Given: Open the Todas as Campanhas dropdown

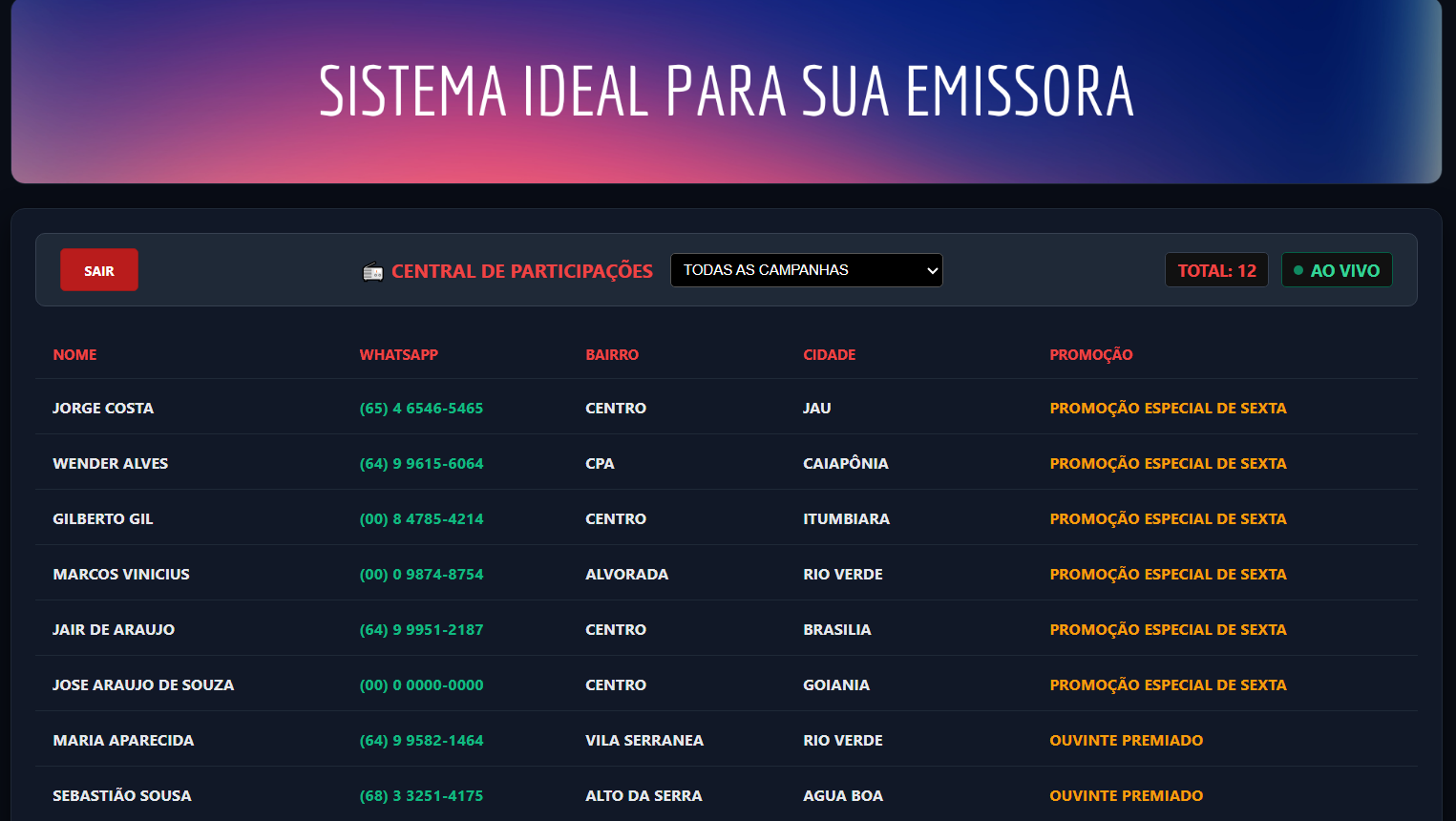Looking at the screenshot, I should click(806, 270).
